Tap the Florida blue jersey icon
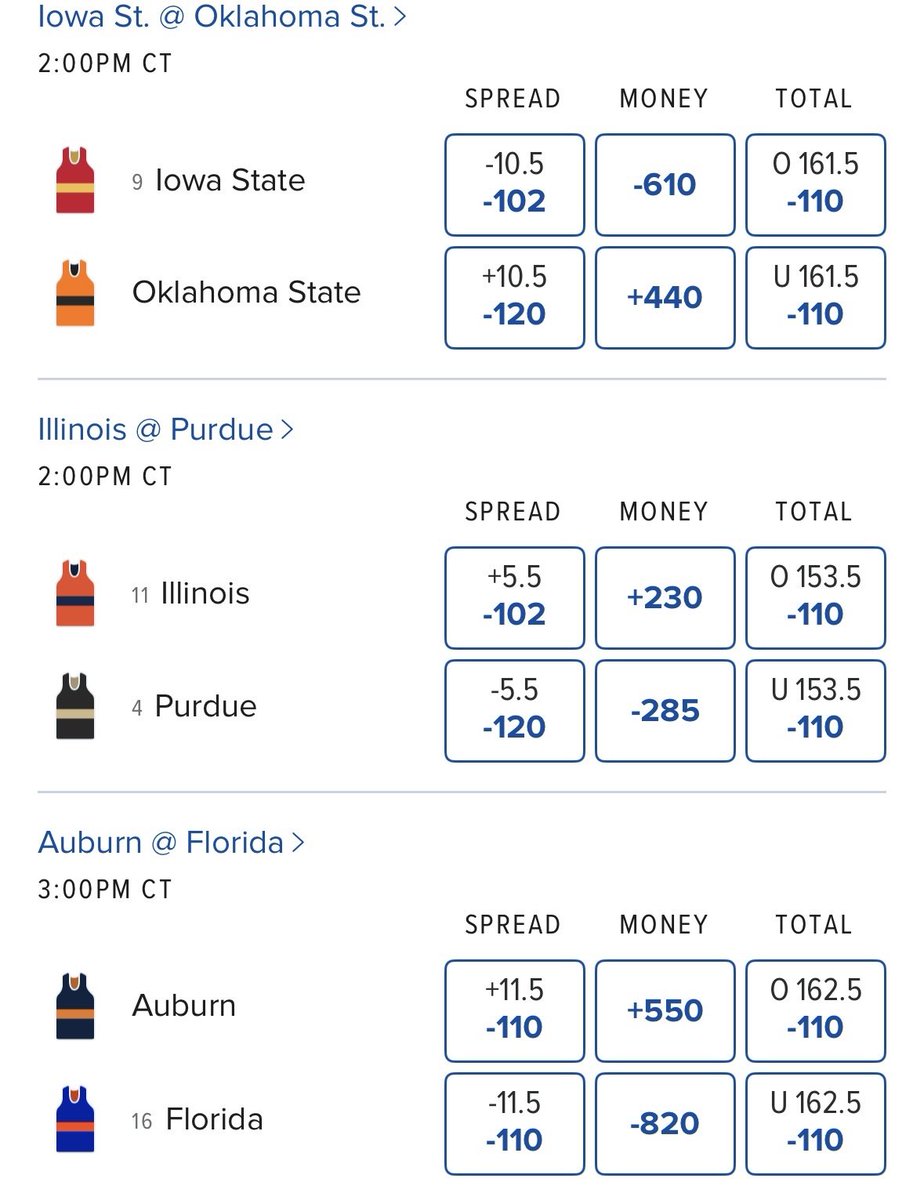Viewport: 924px width, 1200px height. pyautogui.click(x=75, y=1119)
